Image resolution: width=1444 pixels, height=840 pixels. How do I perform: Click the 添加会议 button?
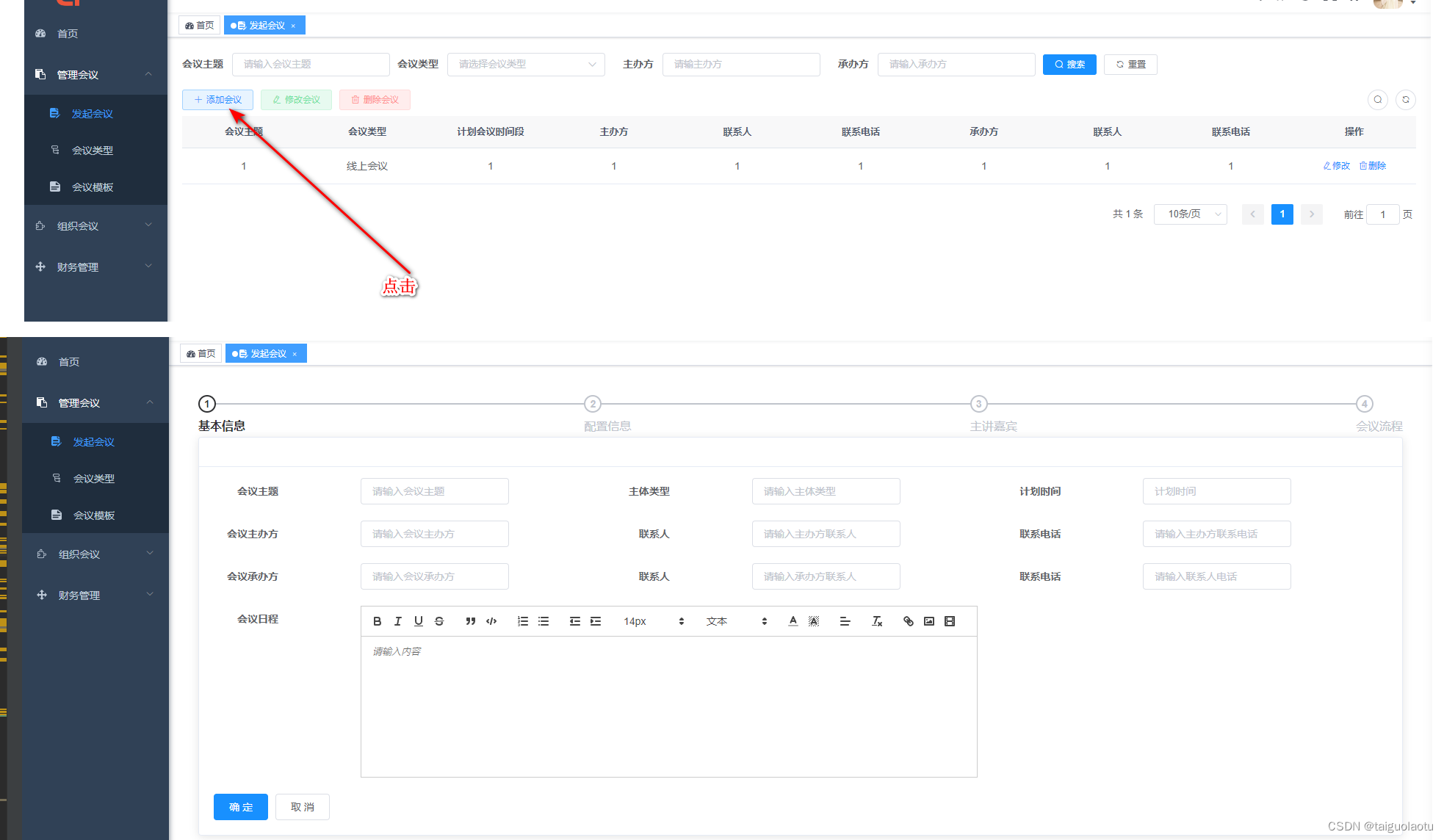pyautogui.click(x=217, y=100)
